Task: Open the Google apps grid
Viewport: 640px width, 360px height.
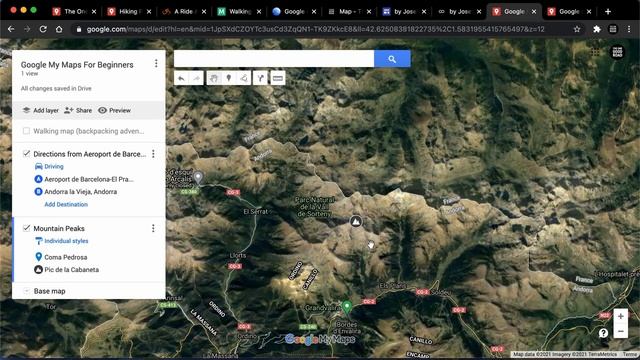Action: point(596,52)
